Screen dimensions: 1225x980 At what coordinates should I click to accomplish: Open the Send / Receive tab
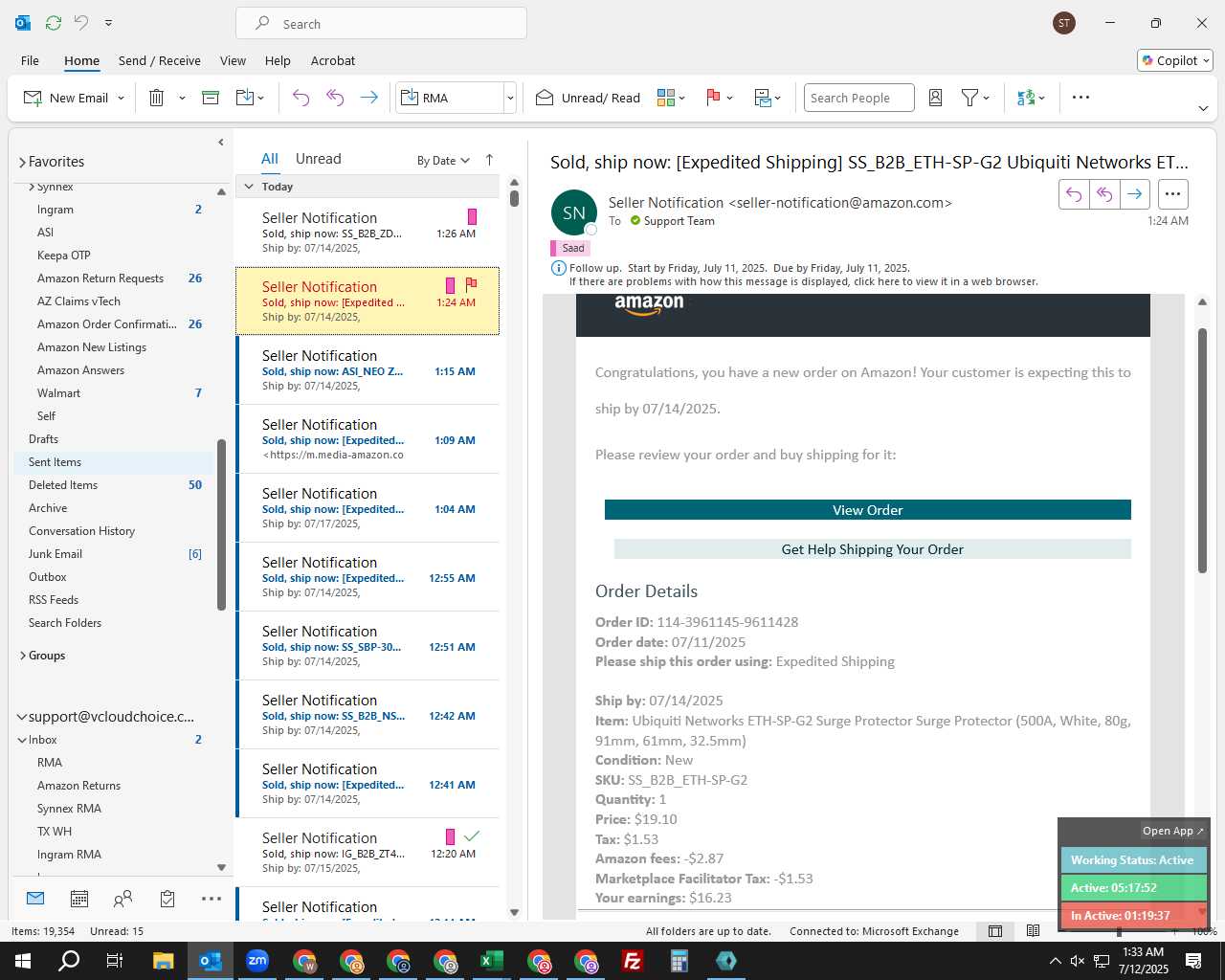pyautogui.click(x=160, y=60)
